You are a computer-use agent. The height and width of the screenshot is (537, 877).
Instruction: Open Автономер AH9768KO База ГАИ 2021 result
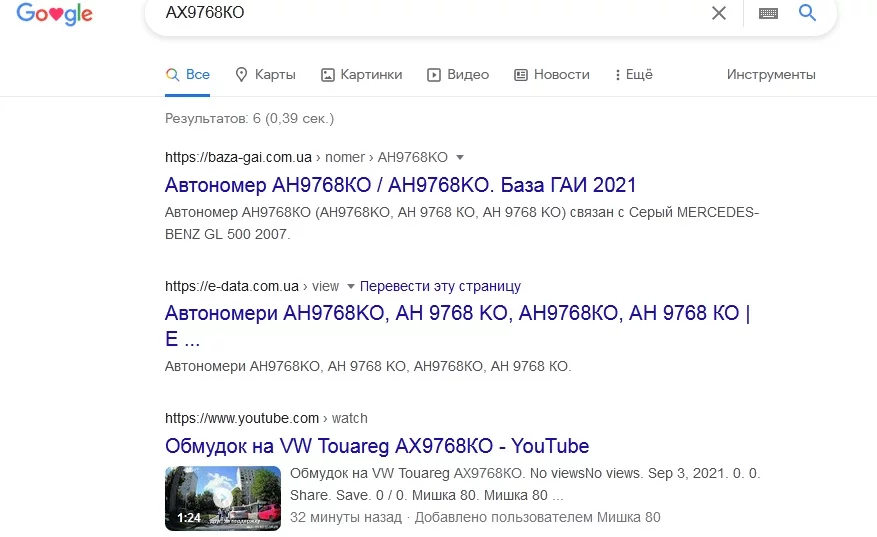click(400, 185)
